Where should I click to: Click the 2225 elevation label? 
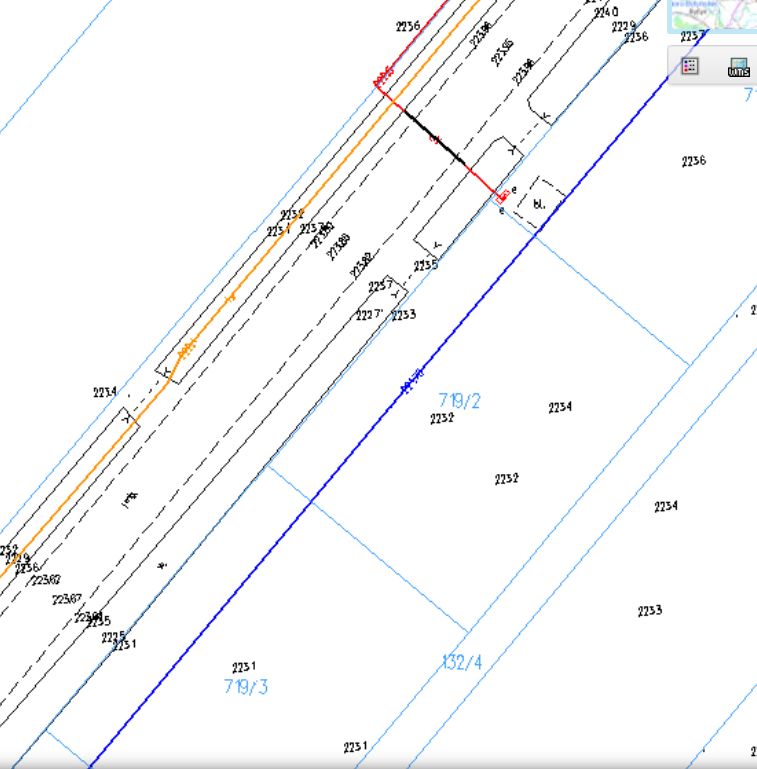point(113,637)
